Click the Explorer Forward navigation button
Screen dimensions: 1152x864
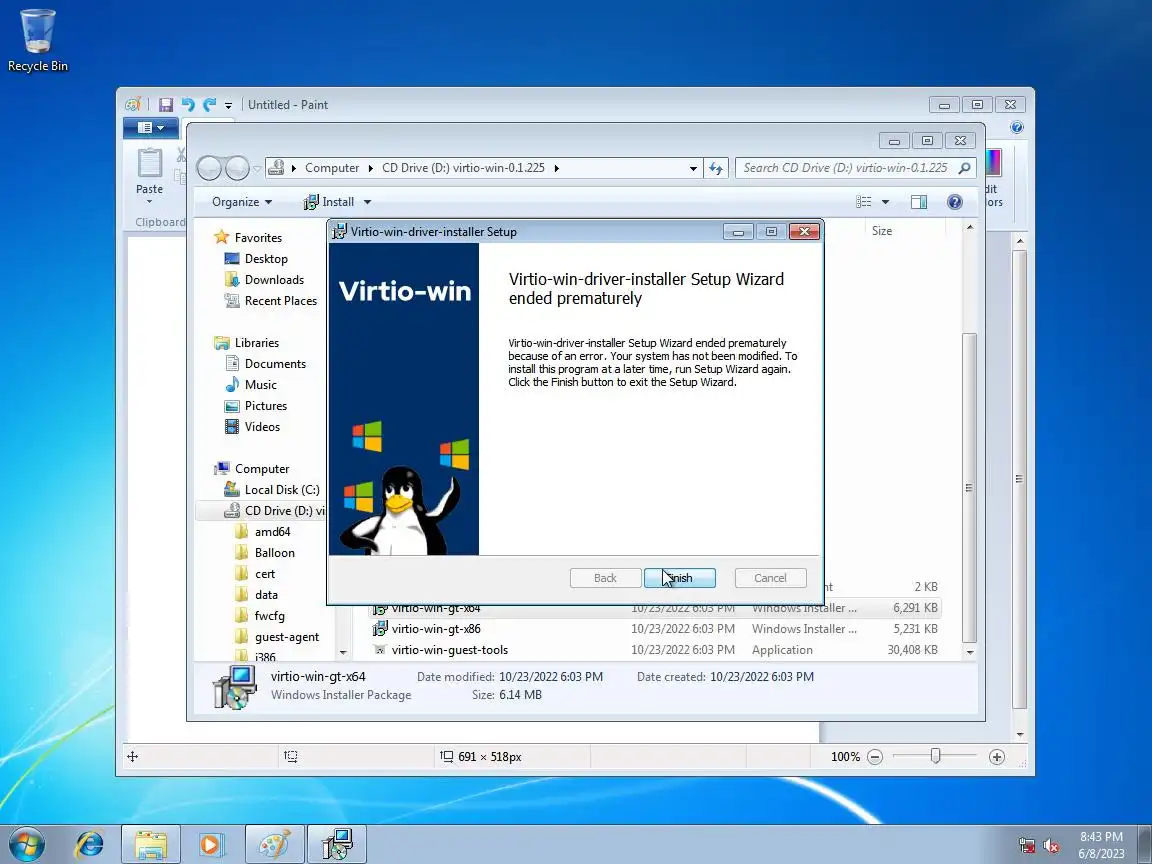(237, 168)
